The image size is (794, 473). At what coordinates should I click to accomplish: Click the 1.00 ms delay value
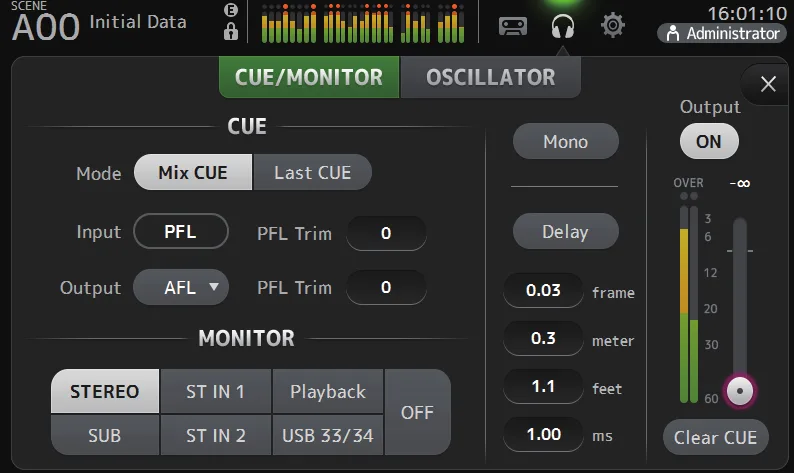[543, 434]
